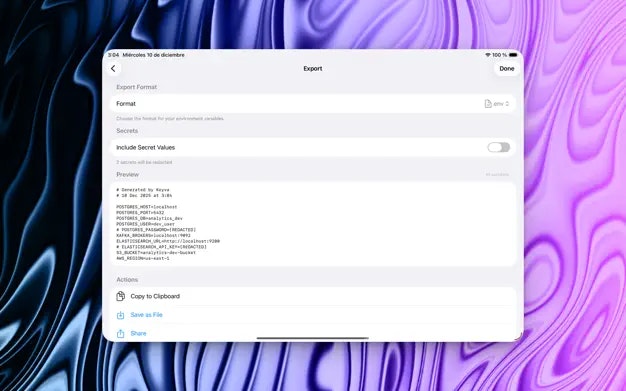Toggle Include Secret Values switch
Image resolution: width=626 pixels, height=391 pixels.
(498, 147)
